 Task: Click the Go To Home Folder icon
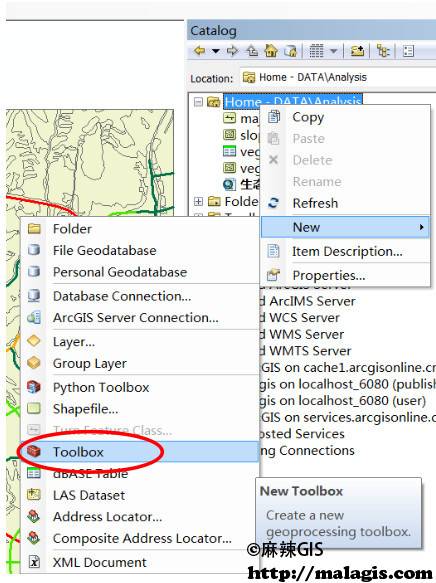click(x=271, y=50)
